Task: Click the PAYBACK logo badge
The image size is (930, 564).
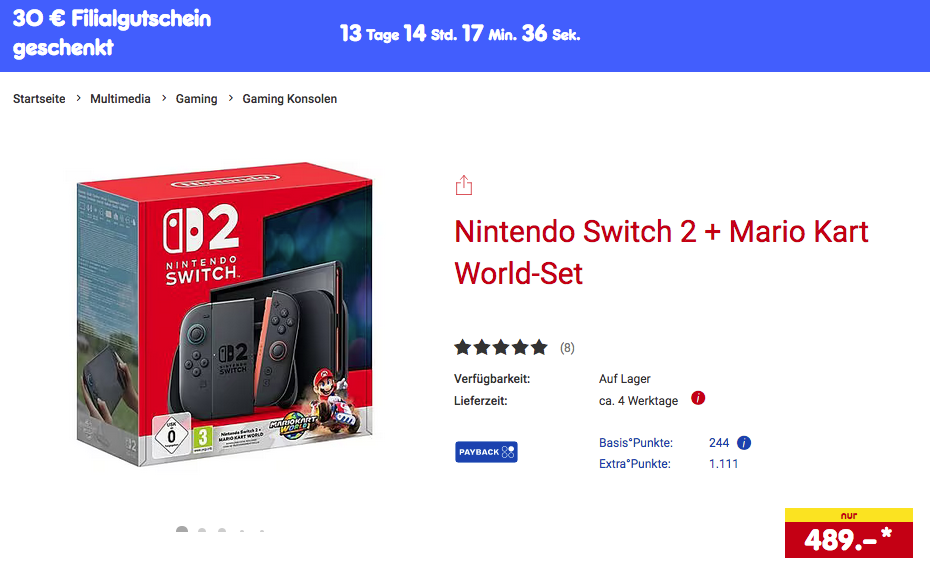Action: tap(486, 452)
